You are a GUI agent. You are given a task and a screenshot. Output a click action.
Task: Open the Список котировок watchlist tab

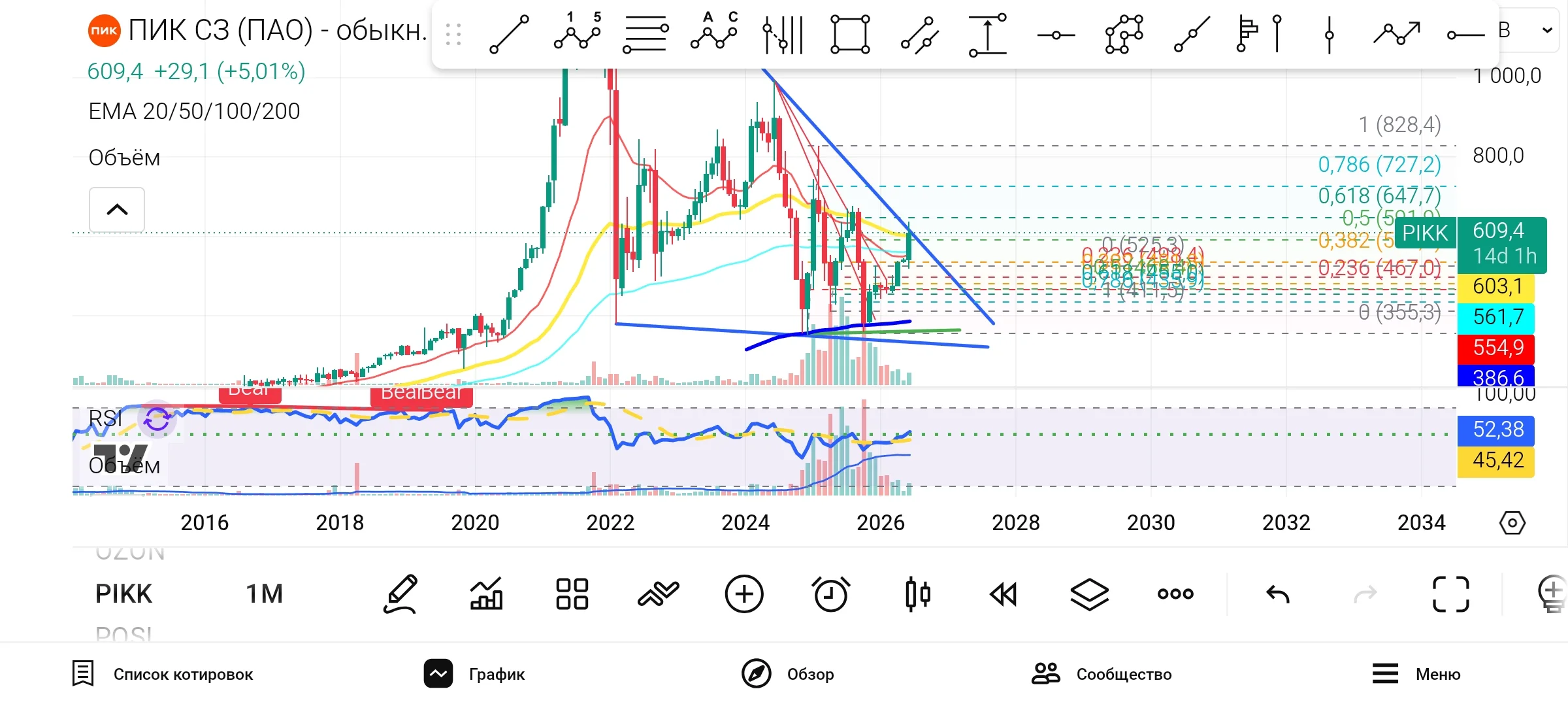coord(163,674)
